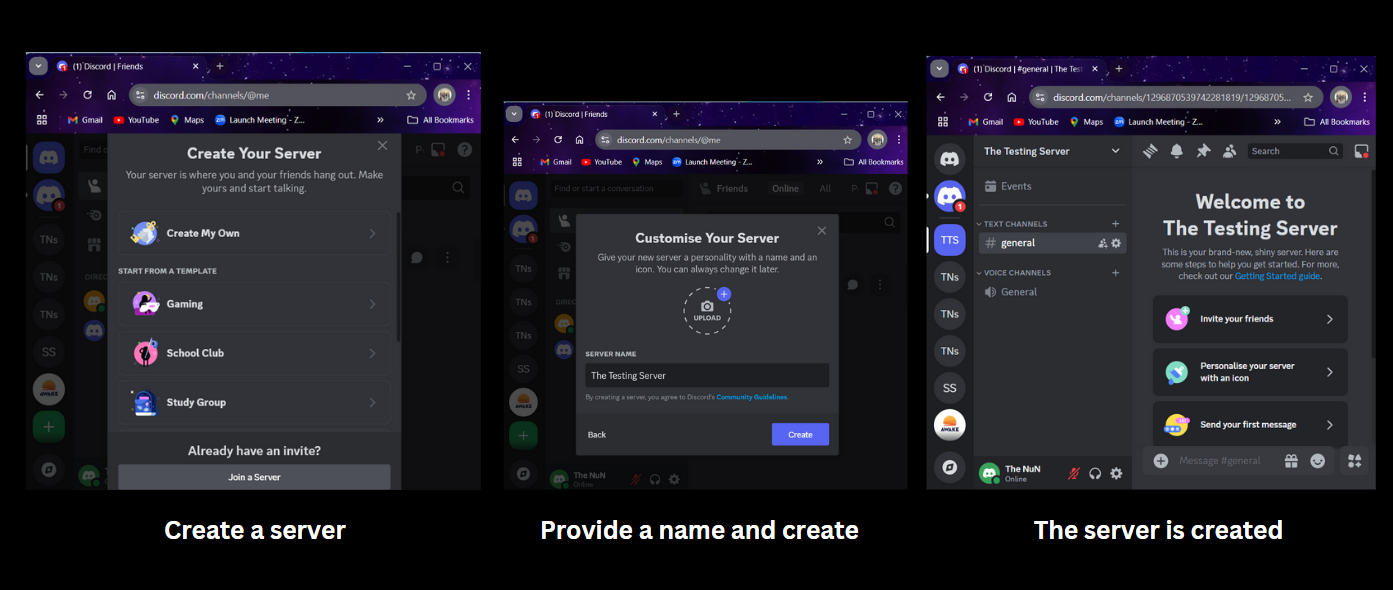Click Create button in middle screenshot
Viewport: 1393px width, 590px height.
800,434
